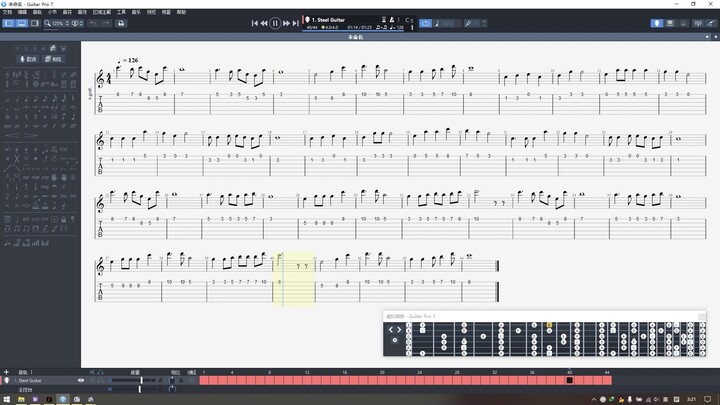Show the virtual drum kit panel
This screenshot has width=720, height=405.
pyautogui.click(x=683, y=23)
